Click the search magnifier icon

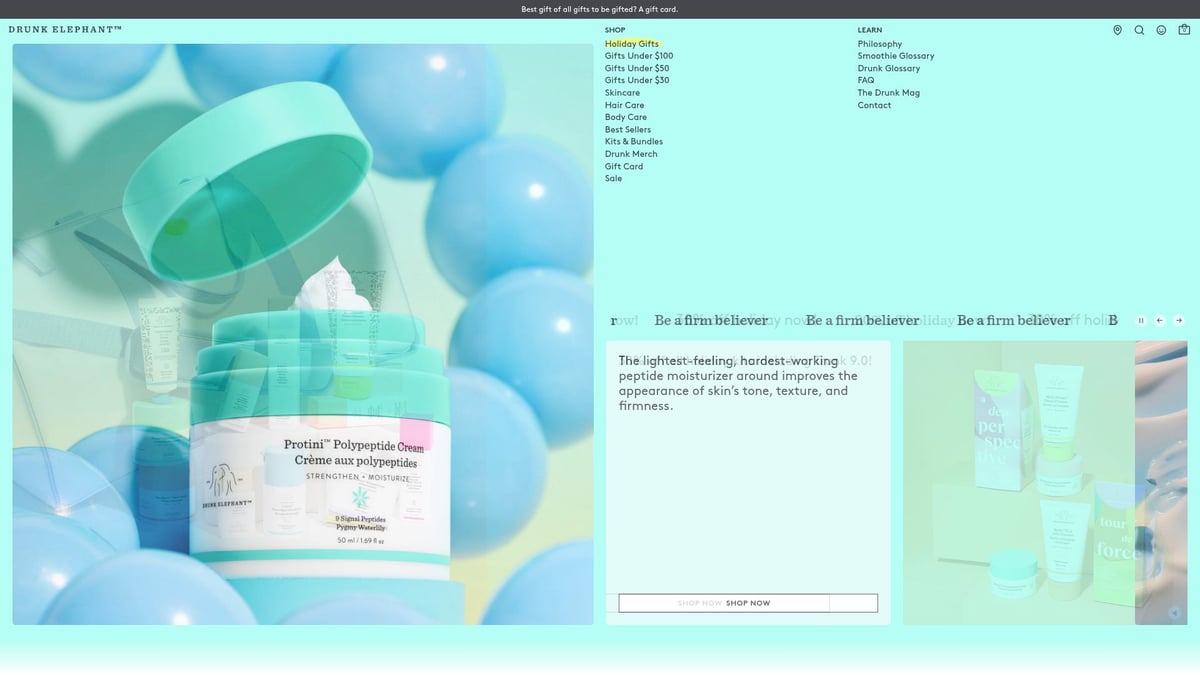click(x=1139, y=30)
